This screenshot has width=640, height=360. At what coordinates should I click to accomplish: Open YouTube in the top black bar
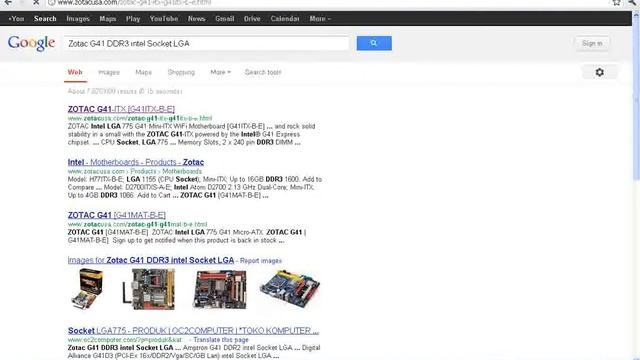click(x=164, y=19)
